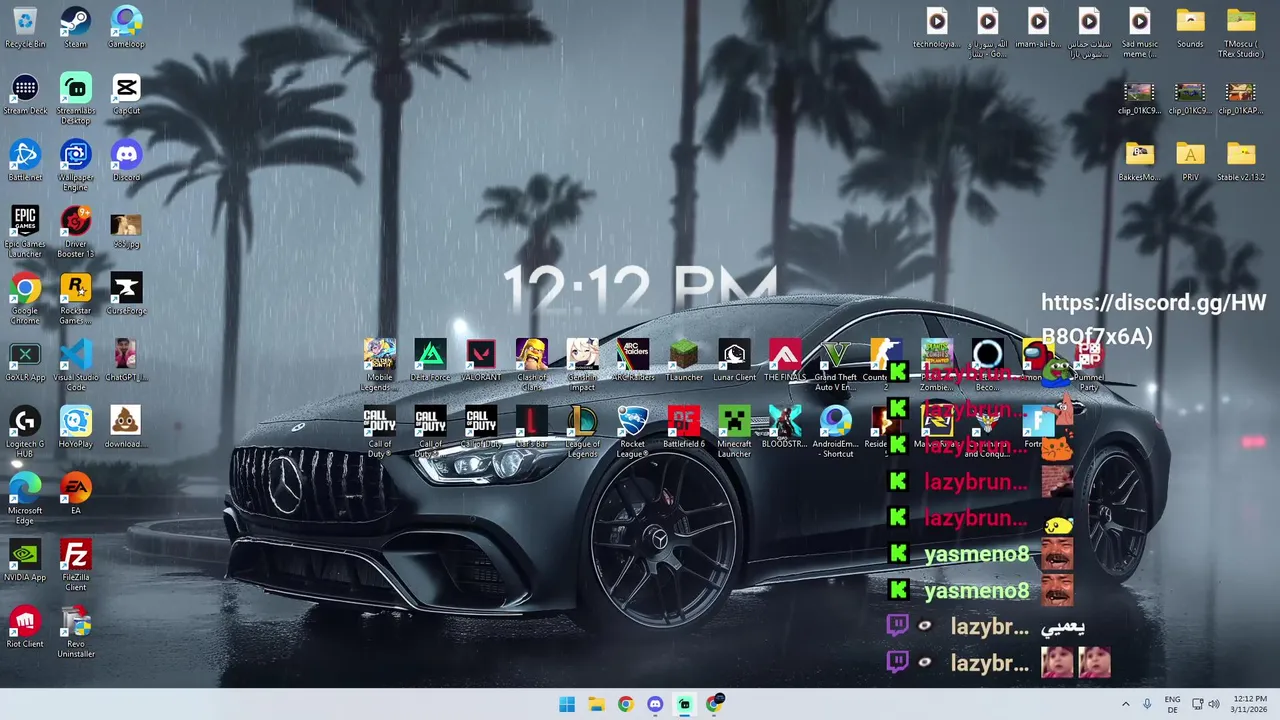Screen dimensions: 1280x720
Task: Open Wallpaper Engine shortcut
Action: 75,166
